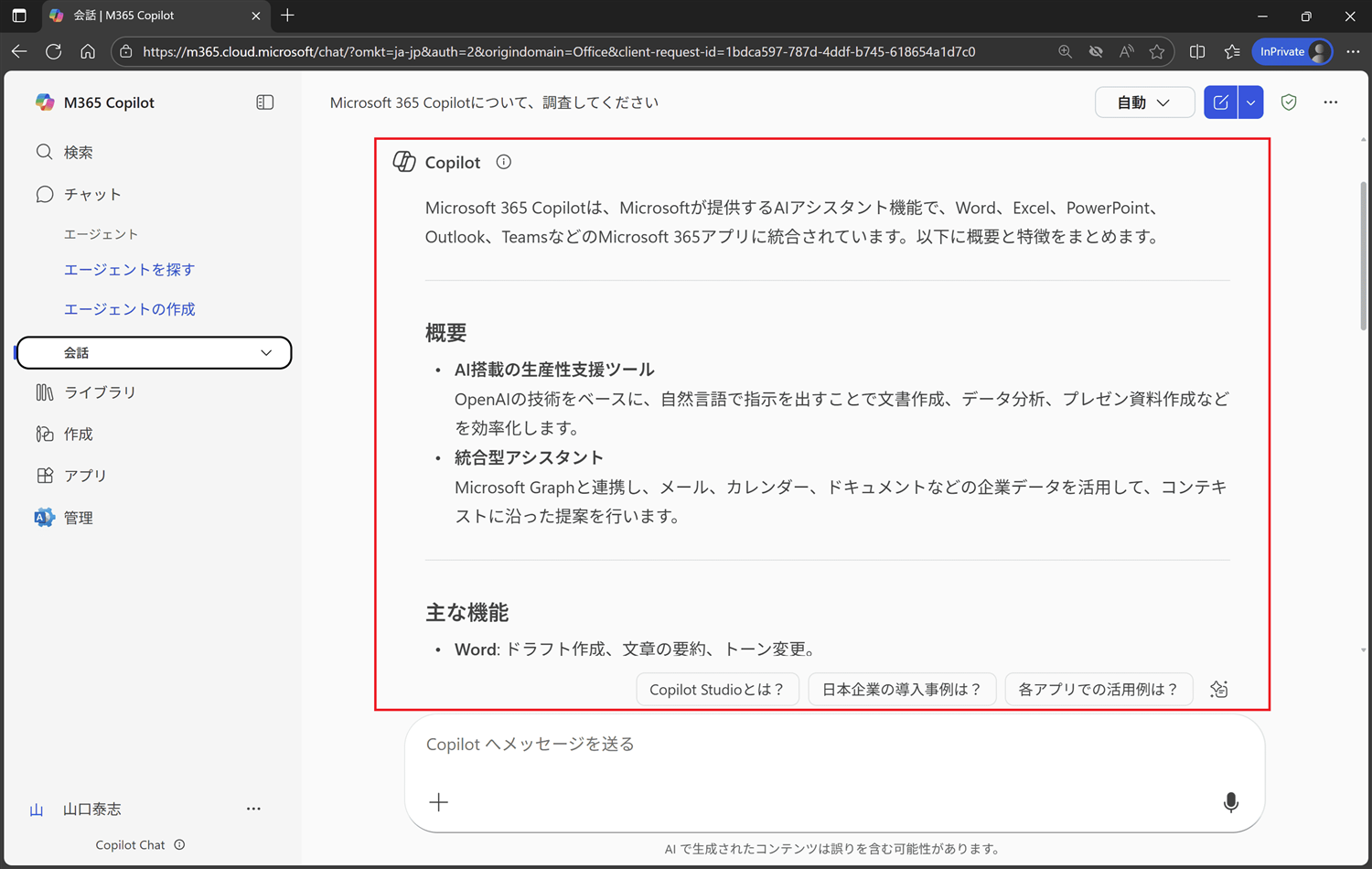Click suggestion 各アプリでの活用例は？

pos(1099,690)
